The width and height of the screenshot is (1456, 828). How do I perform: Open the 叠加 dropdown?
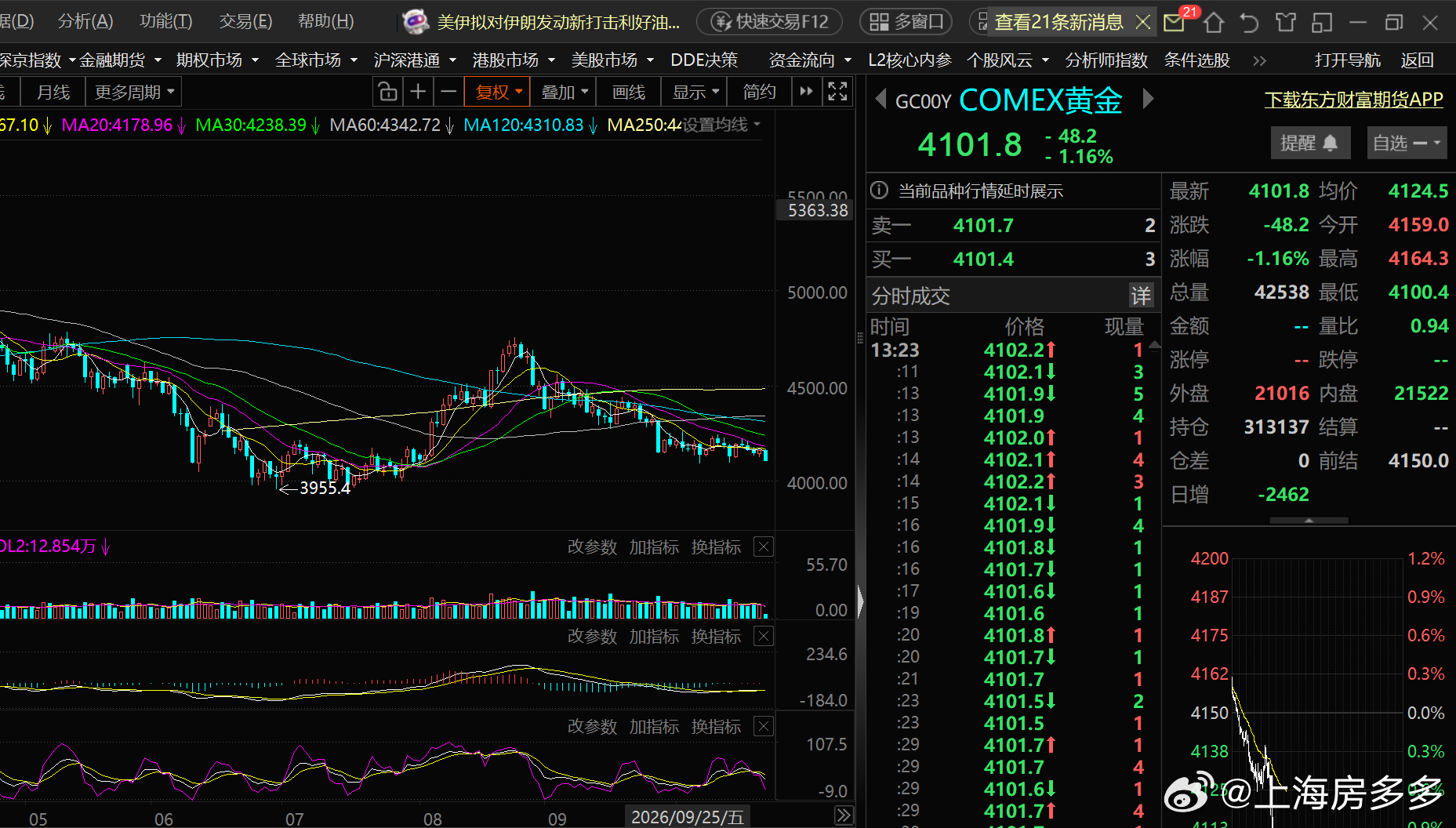[564, 93]
